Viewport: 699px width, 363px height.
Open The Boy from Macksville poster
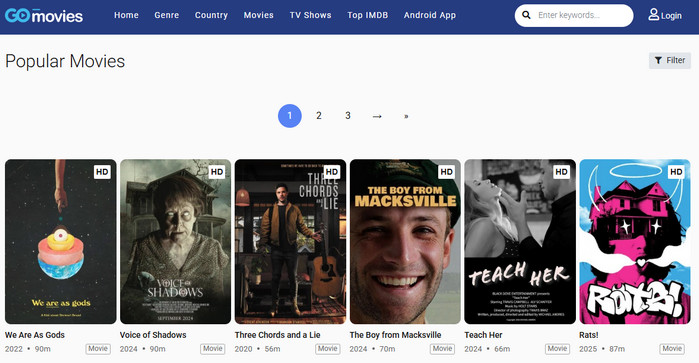pos(405,242)
